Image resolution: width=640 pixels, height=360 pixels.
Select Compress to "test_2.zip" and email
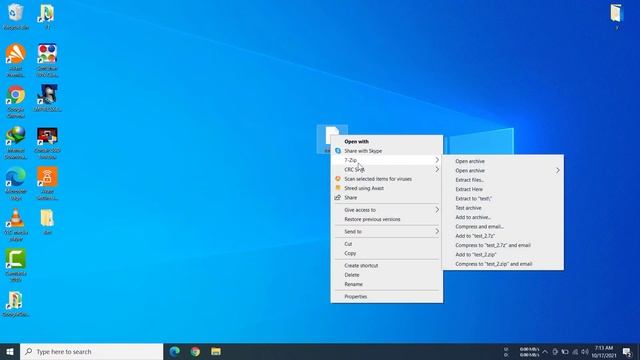point(503,264)
